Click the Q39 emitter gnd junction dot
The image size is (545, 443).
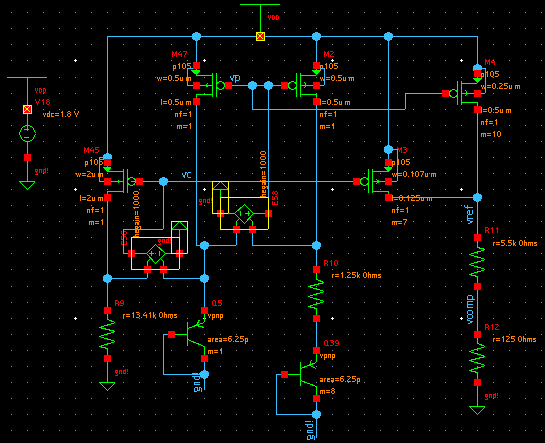click(x=316, y=414)
